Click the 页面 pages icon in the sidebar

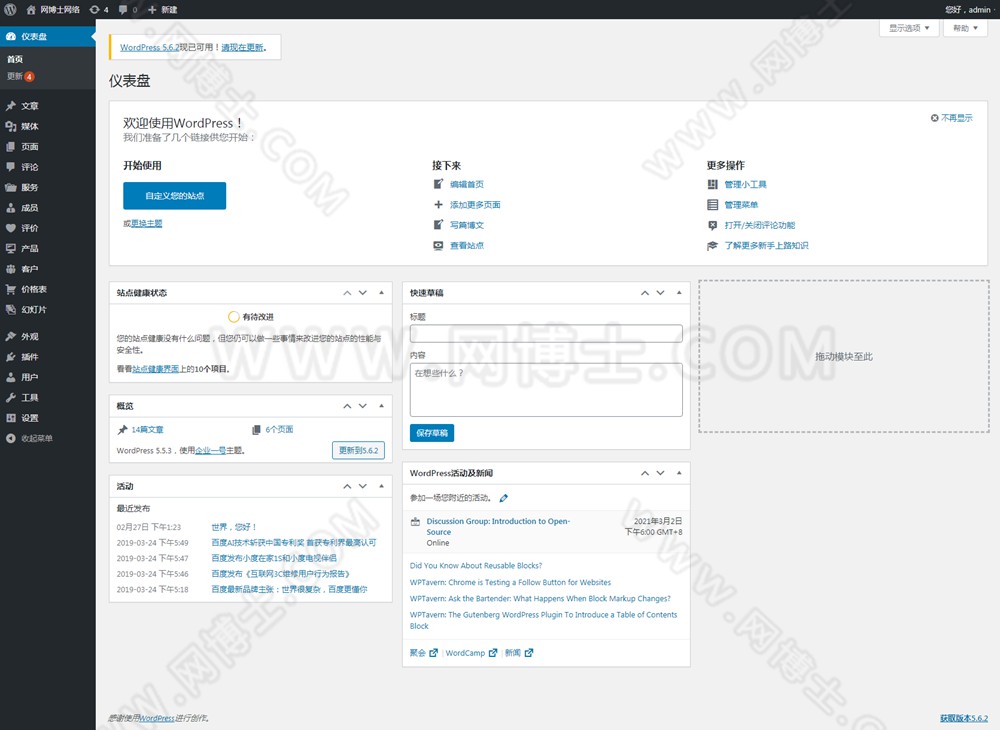click(11, 147)
